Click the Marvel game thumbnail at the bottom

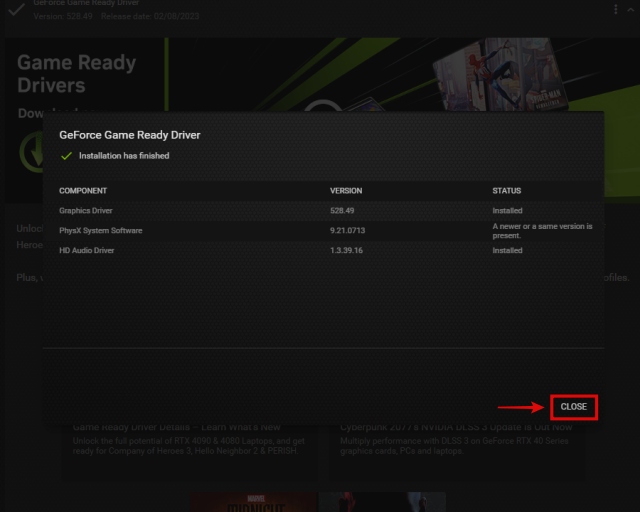[x=254, y=502]
